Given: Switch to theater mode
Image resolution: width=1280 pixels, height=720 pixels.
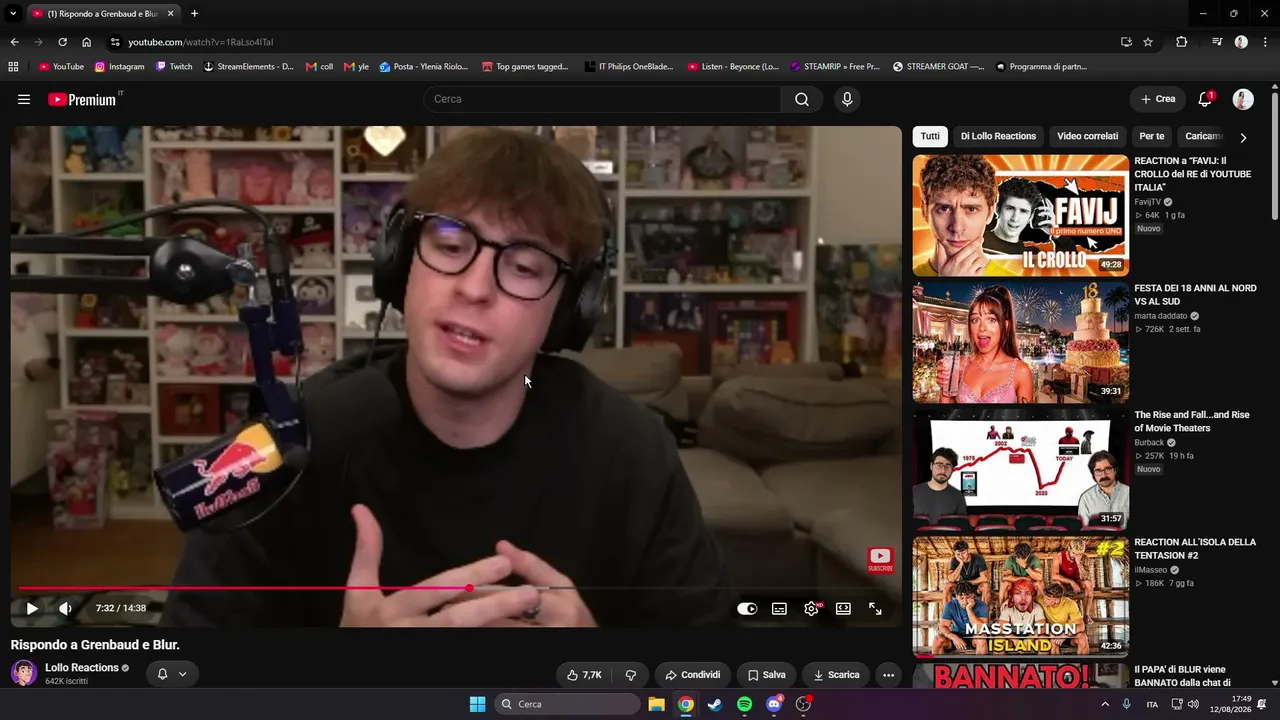Looking at the screenshot, I should click(843, 608).
